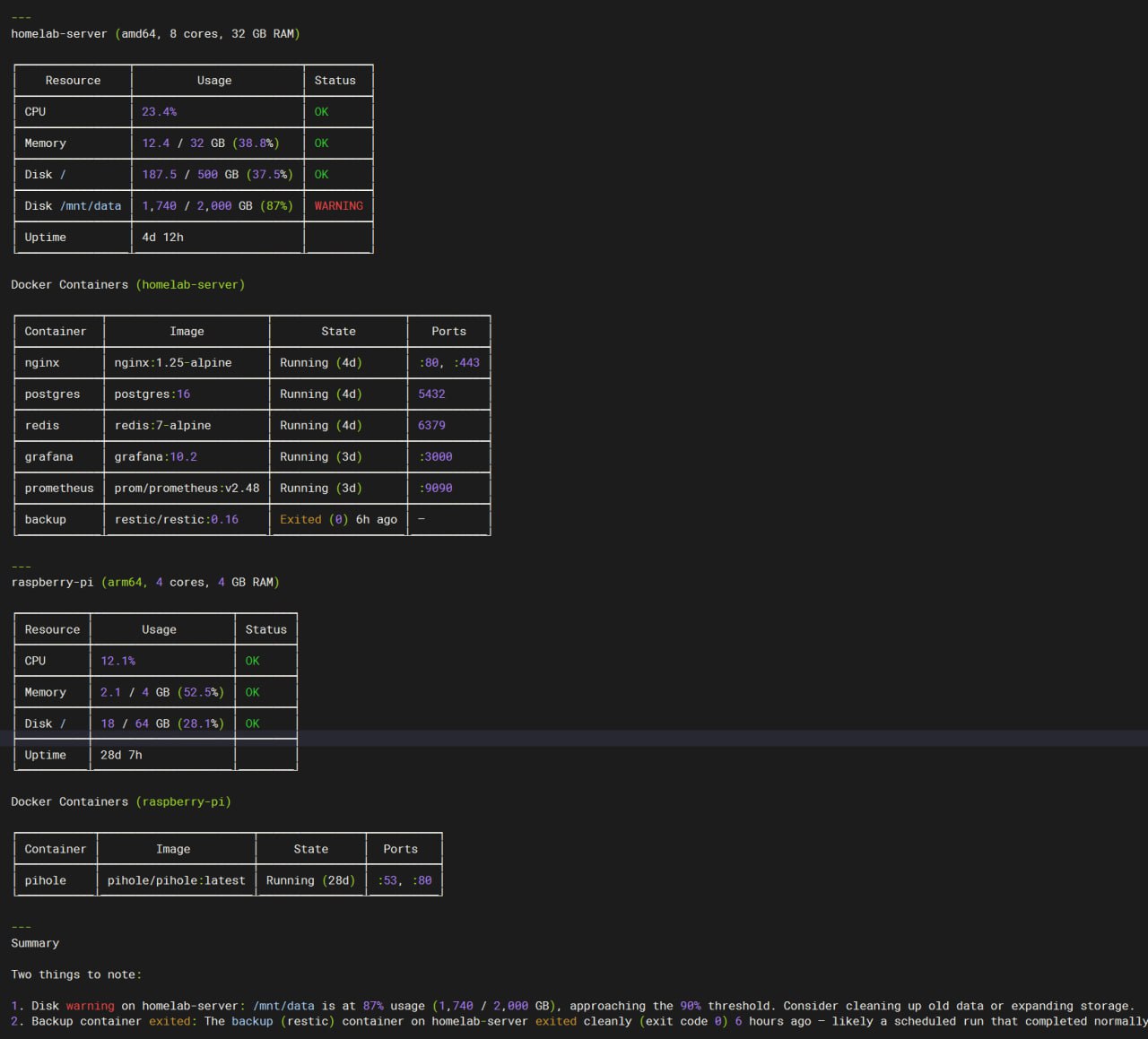Click the Usage column header in homelab resource table

click(x=214, y=81)
